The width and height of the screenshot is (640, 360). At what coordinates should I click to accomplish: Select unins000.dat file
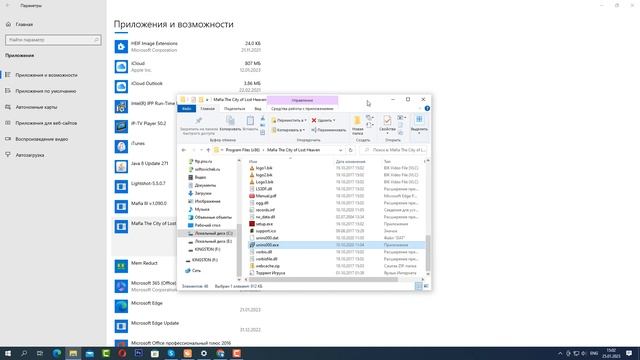pos(267,238)
